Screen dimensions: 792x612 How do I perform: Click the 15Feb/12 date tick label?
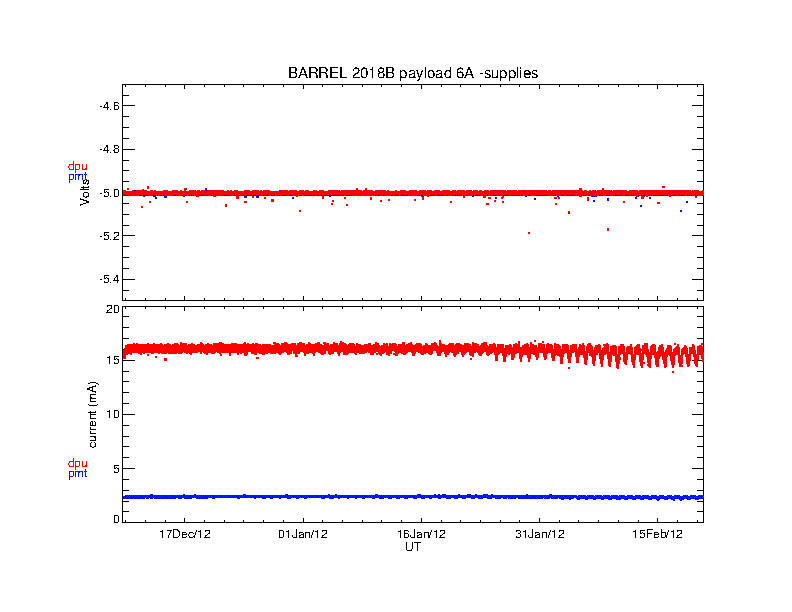pyautogui.click(x=657, y=534)
